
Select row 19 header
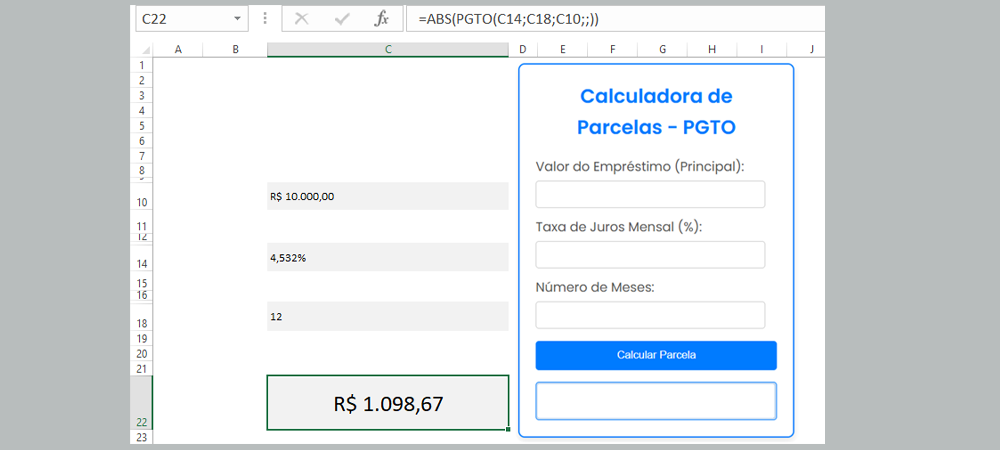point(142,338)
